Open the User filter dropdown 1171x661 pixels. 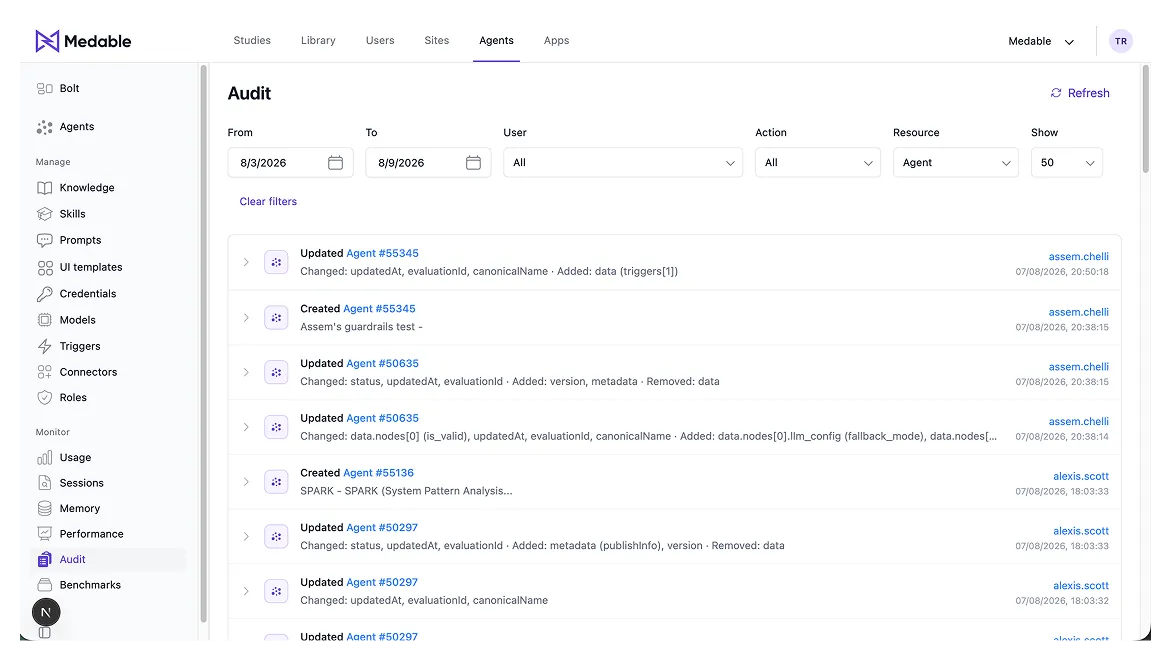623,163
